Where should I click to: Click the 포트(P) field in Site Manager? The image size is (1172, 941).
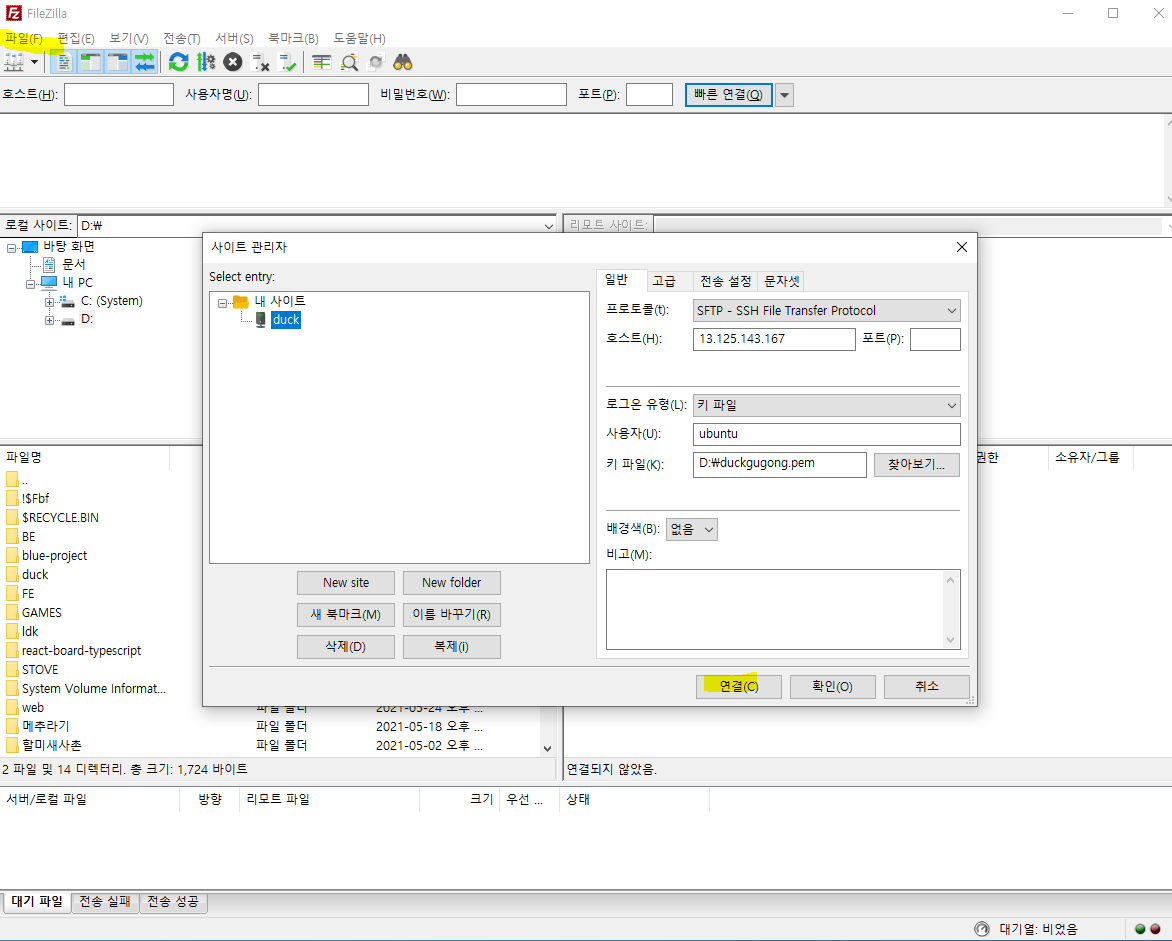click(x=934, y=339)
